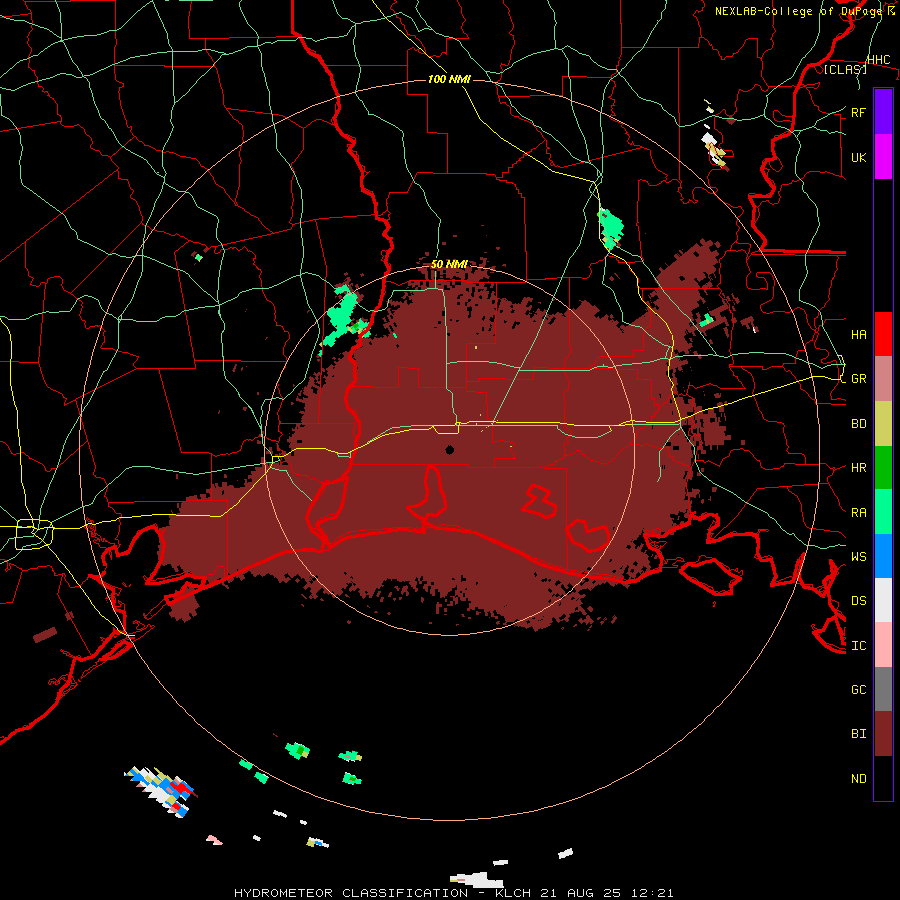Click the 'RA' legend label
Viewport: 900px width, 900px height.
(x=858, y=513)
